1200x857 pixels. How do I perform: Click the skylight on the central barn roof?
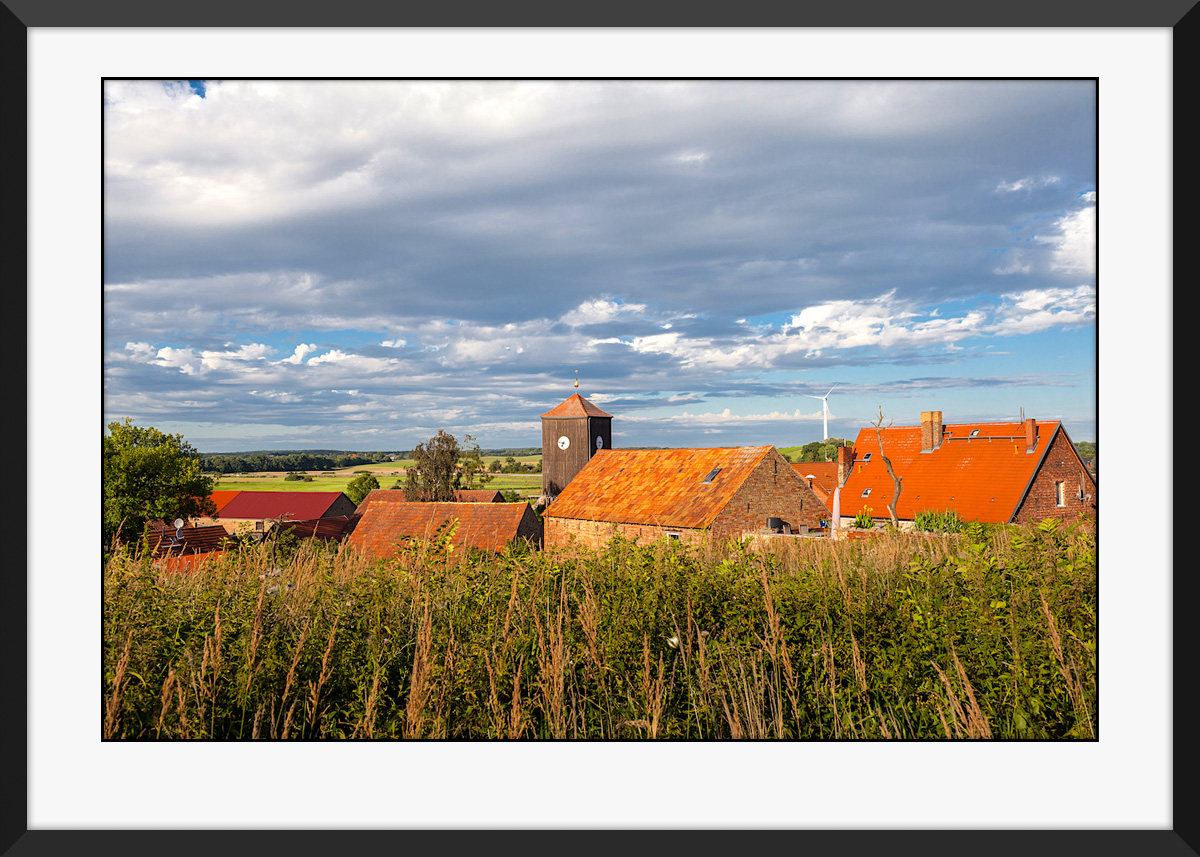tap(711, 475)
